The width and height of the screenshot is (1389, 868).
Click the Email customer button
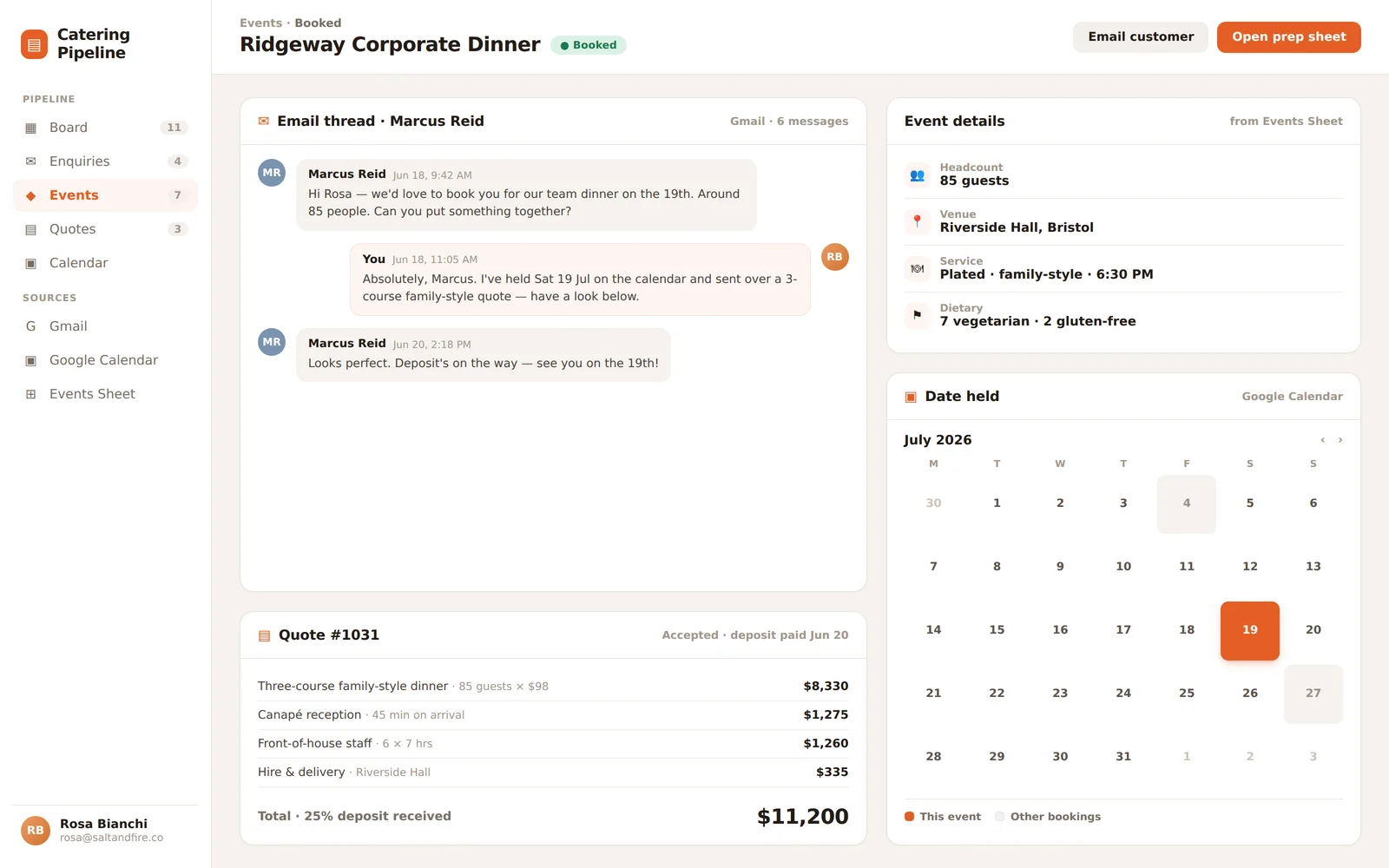[x=1141, y=37]
